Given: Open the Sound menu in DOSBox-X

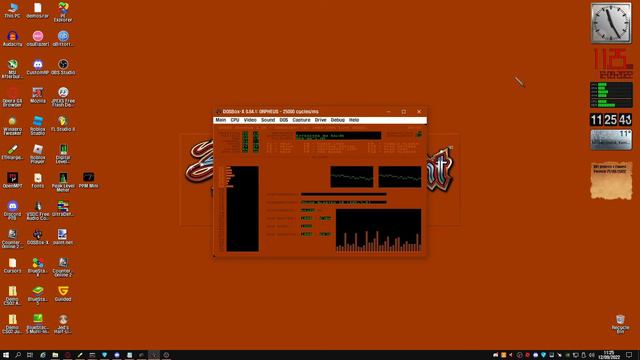Looking at the screenshot, I should click(268, 120).
